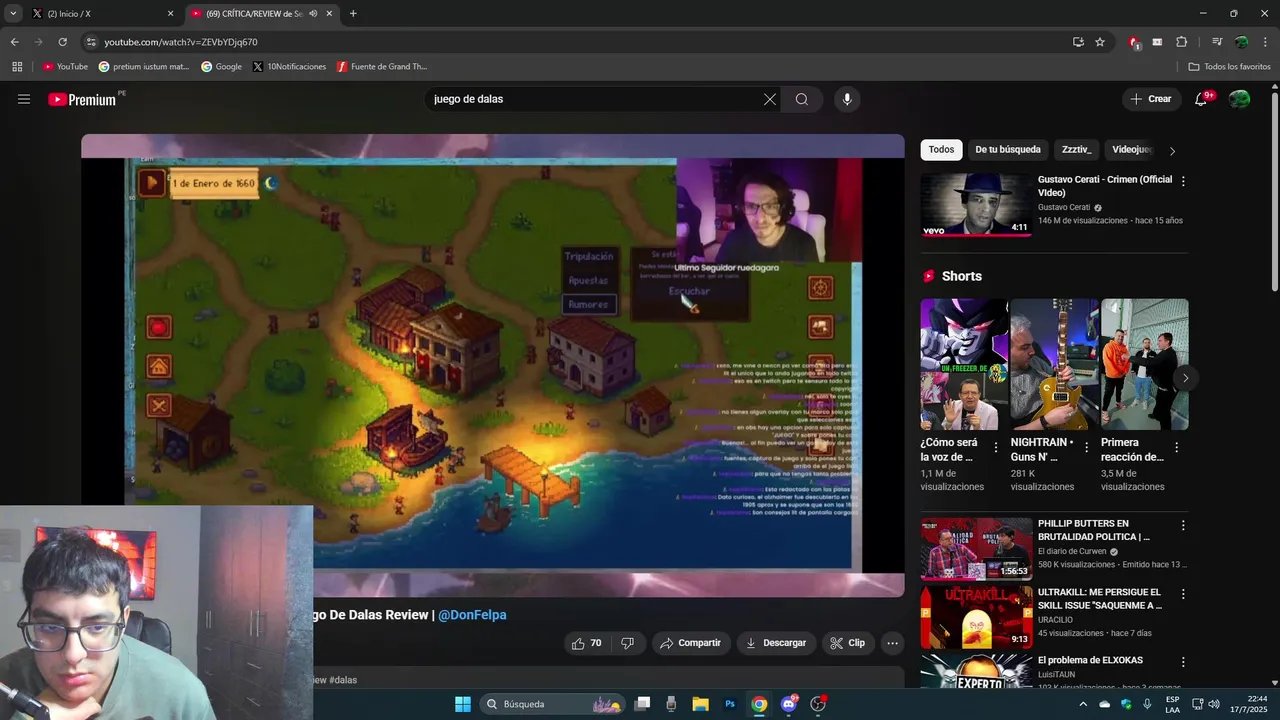The width and height of the screenshot is (1280, 720).
Task: Open Chrome extensions puzzle icon
Action: pos(1181,42)
